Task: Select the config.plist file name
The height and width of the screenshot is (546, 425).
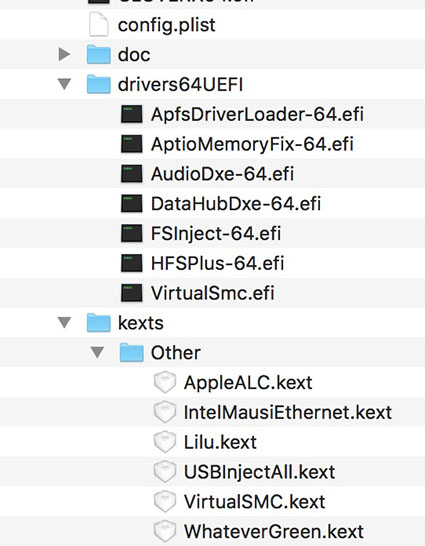Action: click(167, 25)
